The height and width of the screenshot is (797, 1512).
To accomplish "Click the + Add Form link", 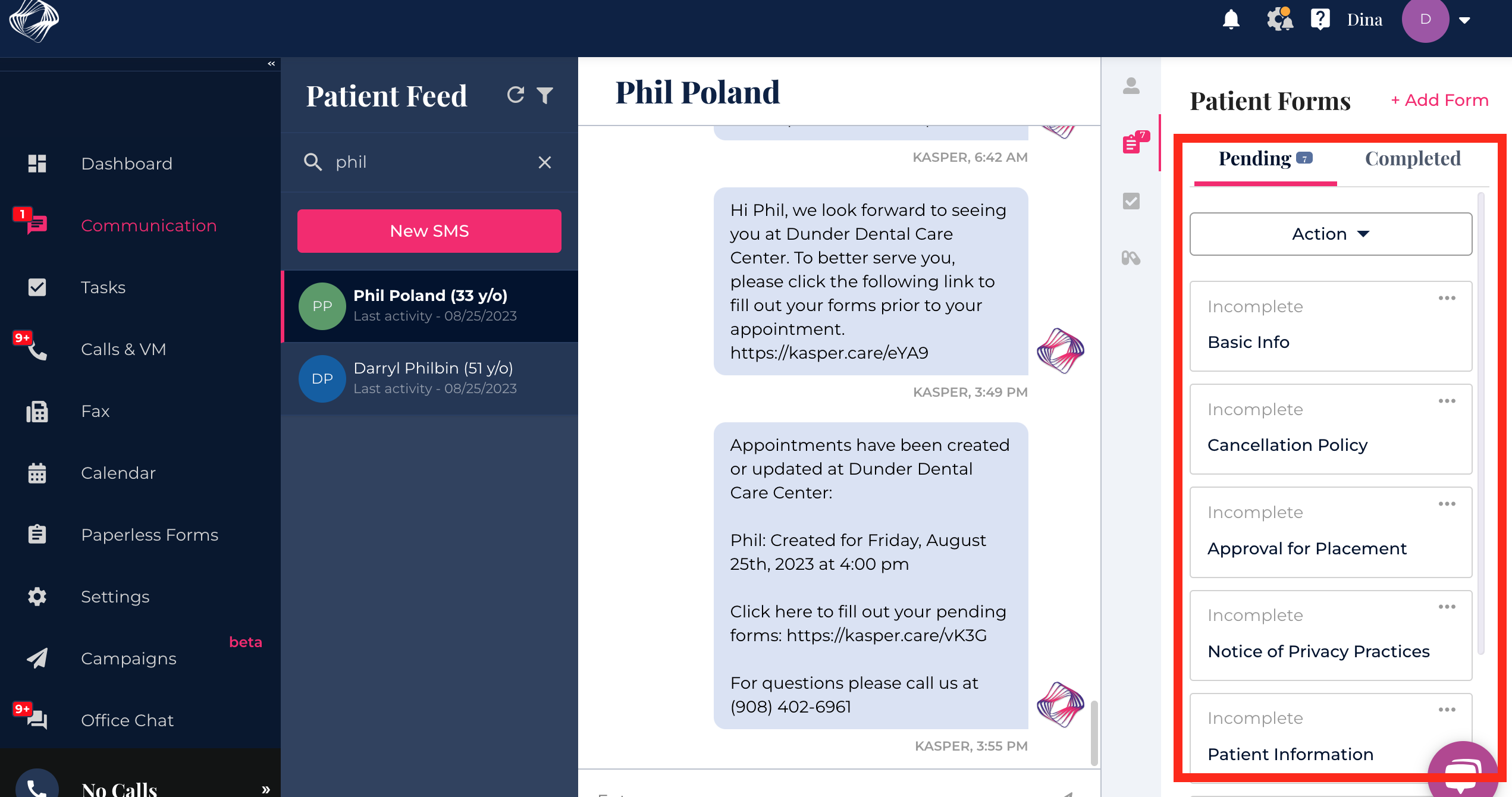I will [1439, 100].
